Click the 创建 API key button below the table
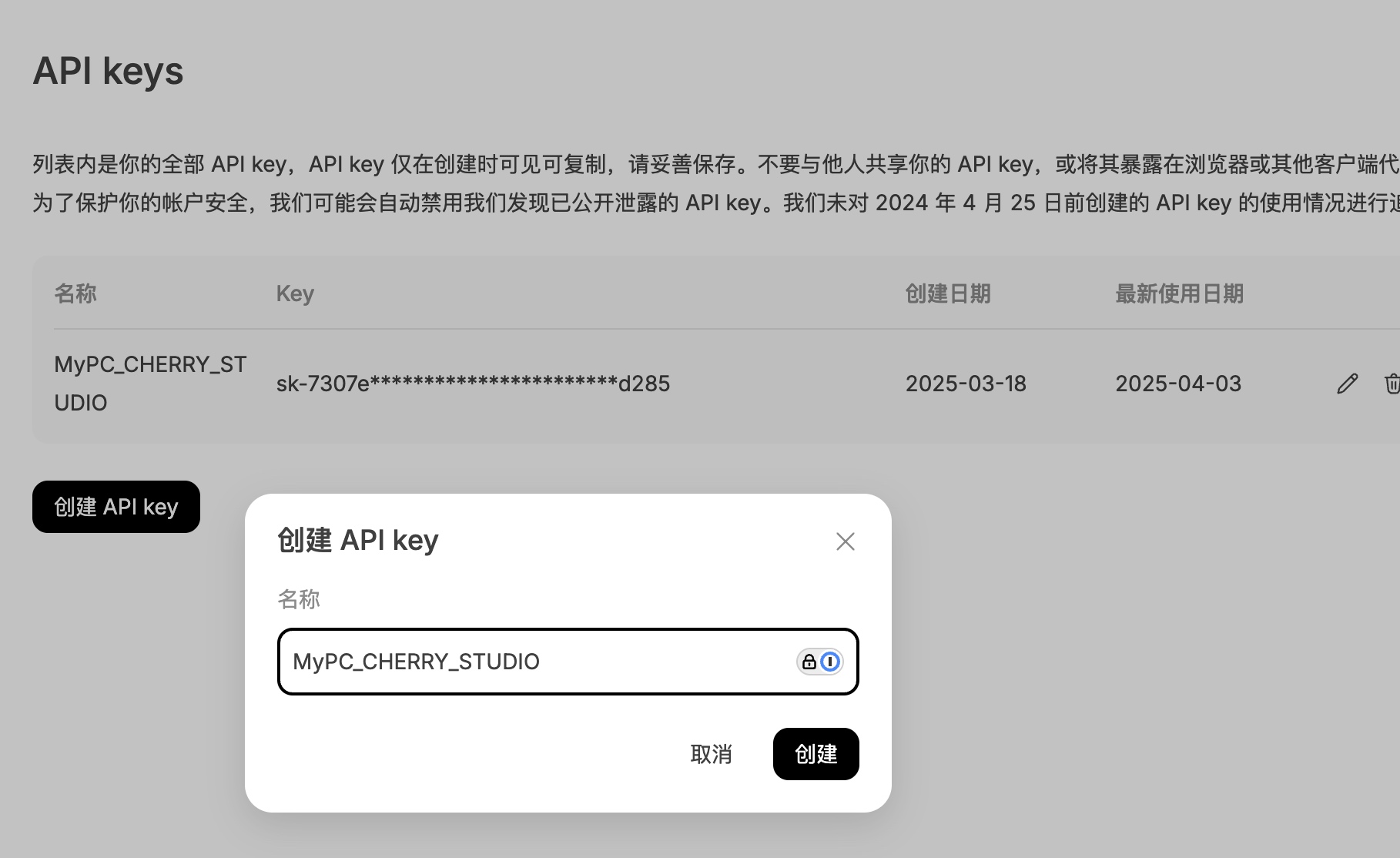 pyautogui.click(x=116, y=507)
